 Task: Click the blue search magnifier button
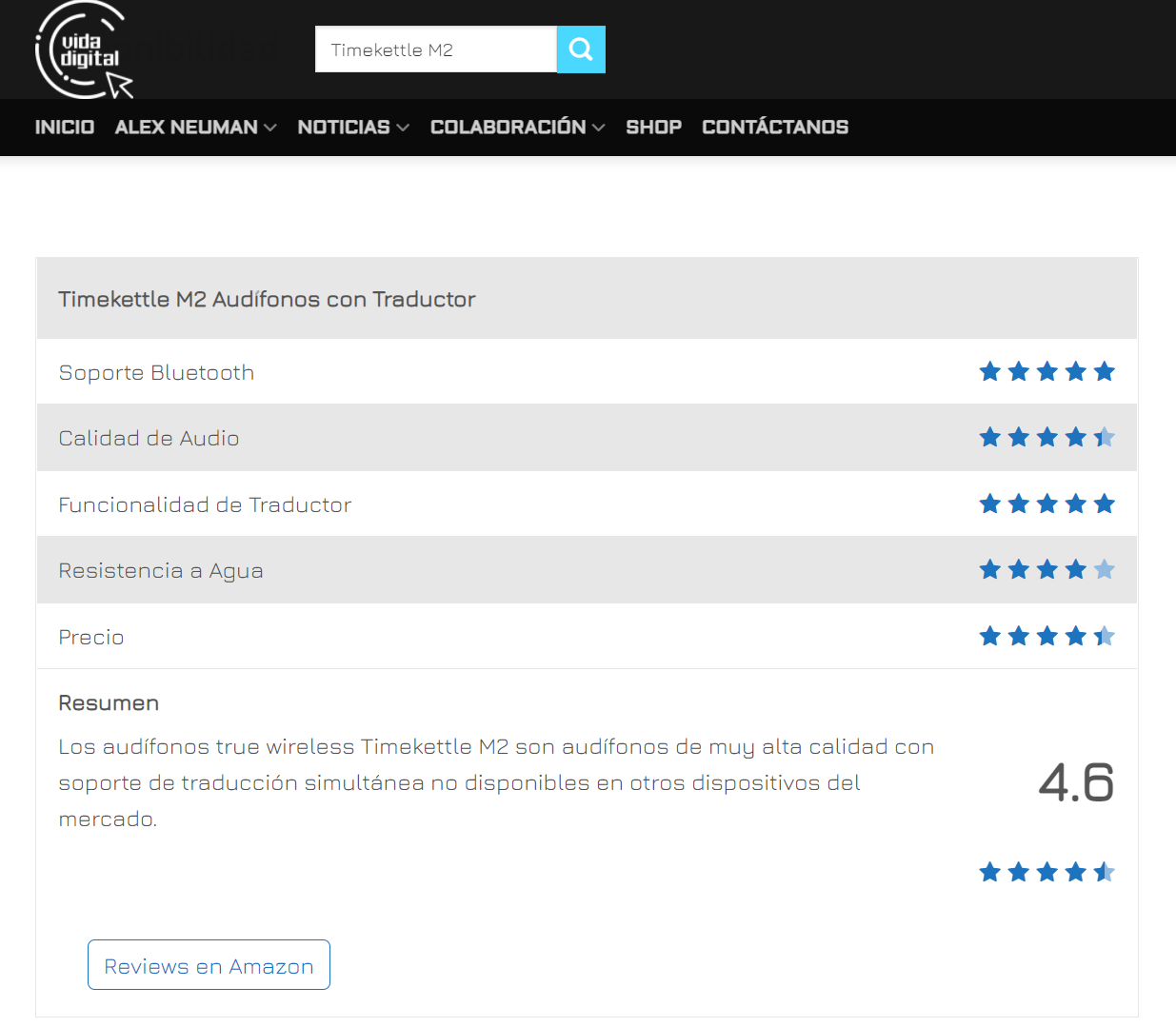click(x=581, y=49)
